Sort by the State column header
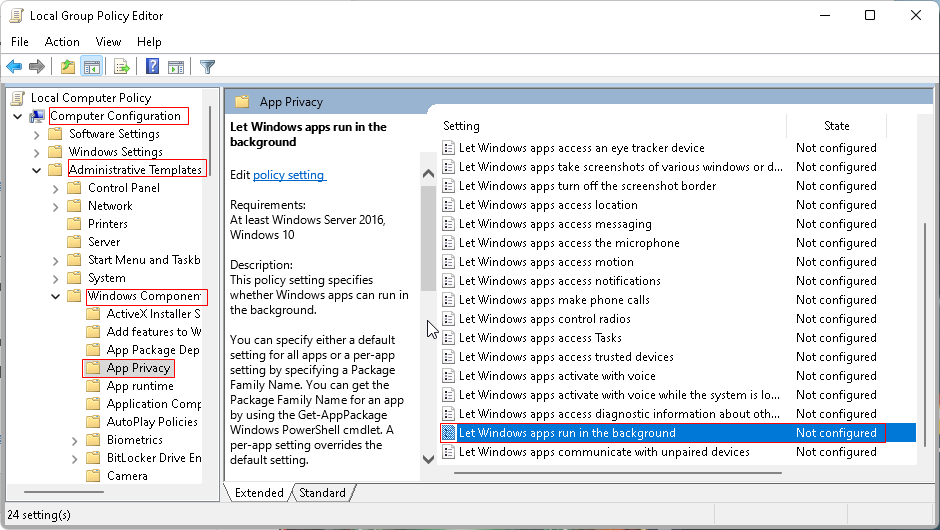This screenshot has height=530, width=940. [x=836, y=126]
